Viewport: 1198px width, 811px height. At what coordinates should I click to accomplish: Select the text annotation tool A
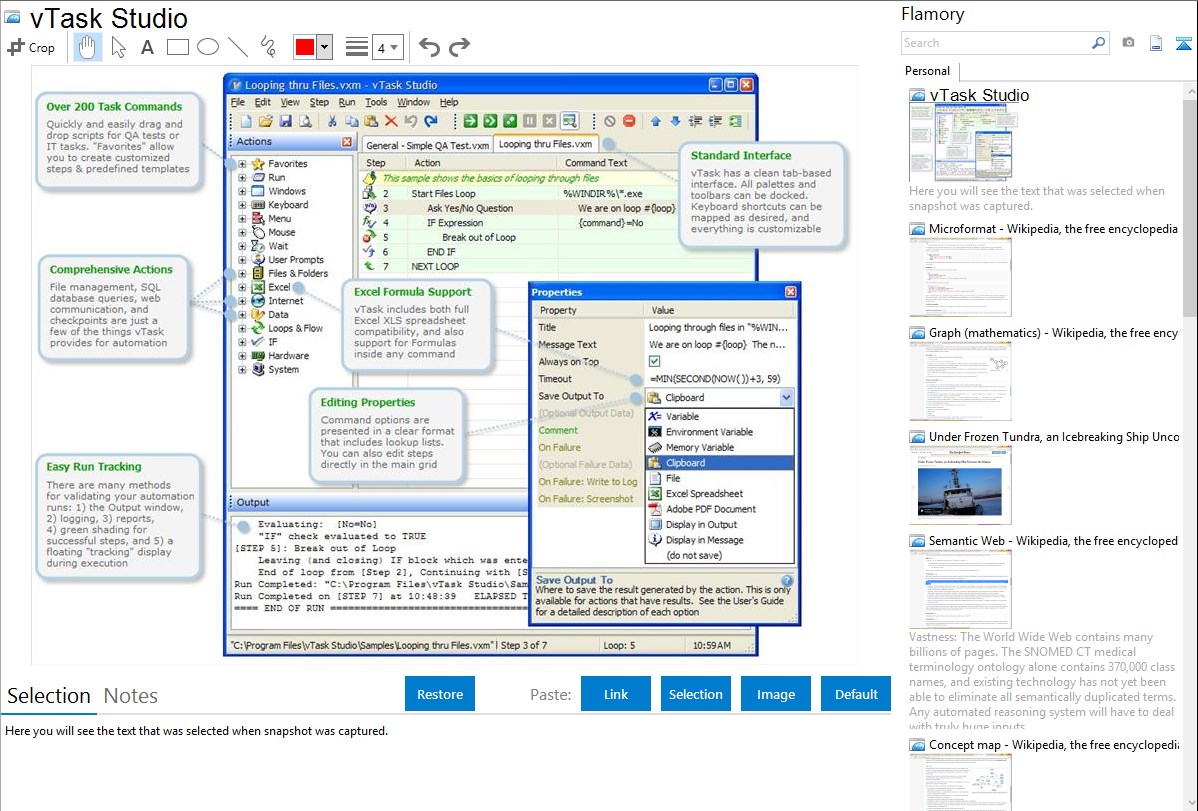point(147,47)
